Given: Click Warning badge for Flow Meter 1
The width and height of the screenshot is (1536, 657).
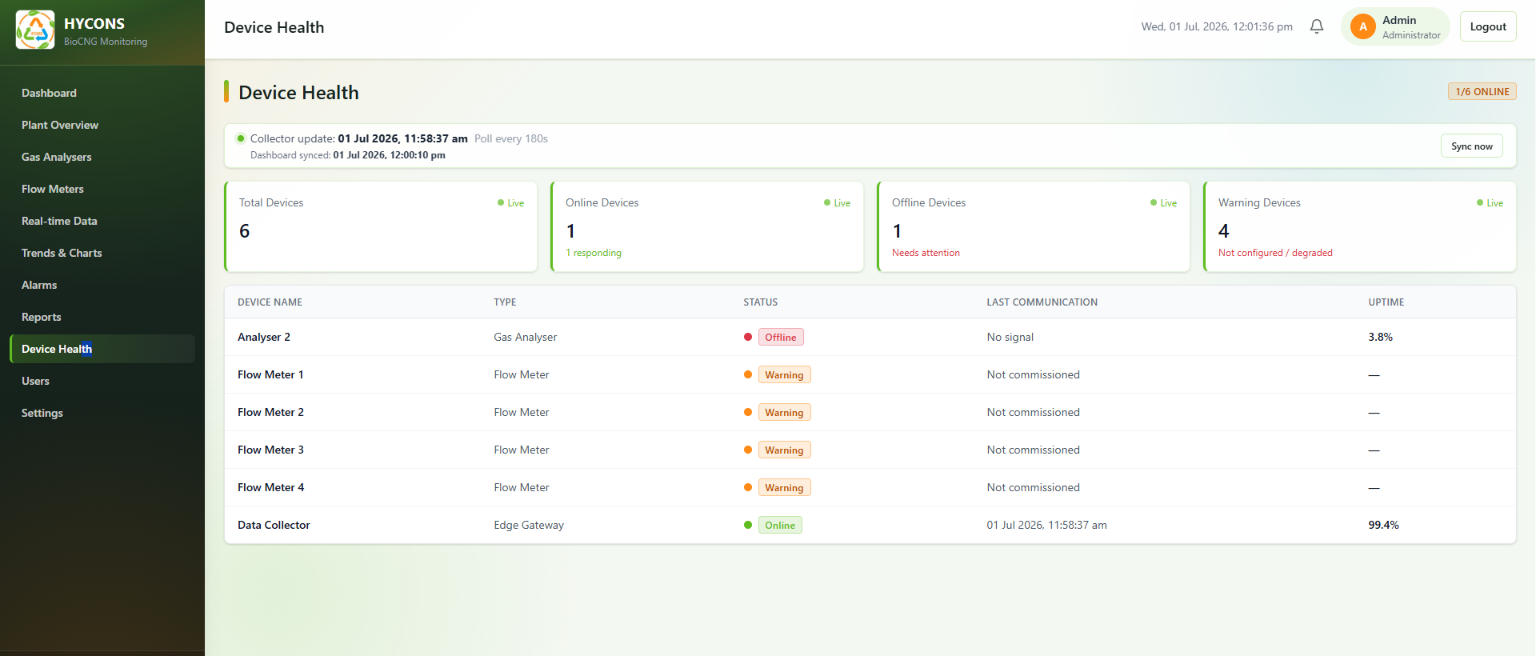Looking at the screenshot, I should 784,375.
